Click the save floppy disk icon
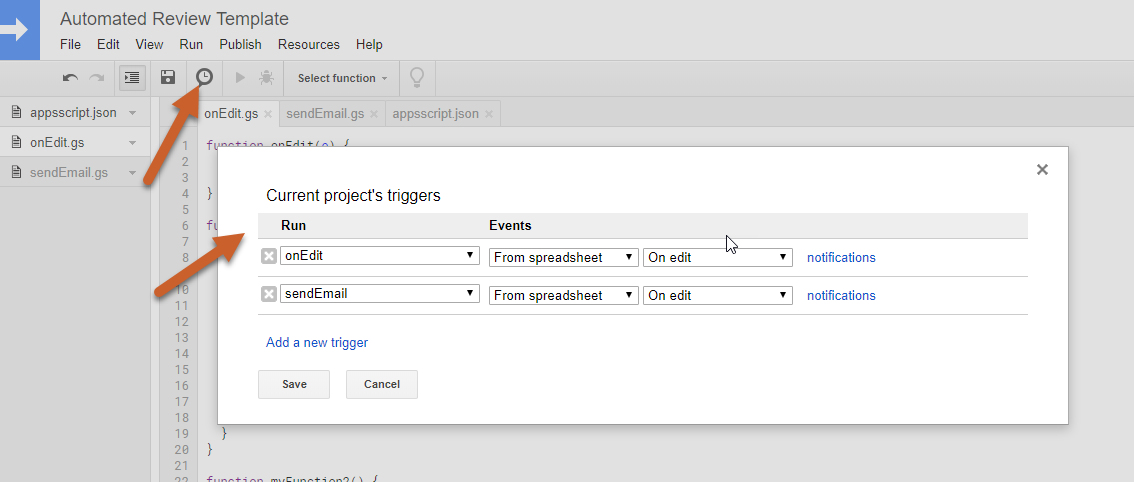 tap(168, 78)
